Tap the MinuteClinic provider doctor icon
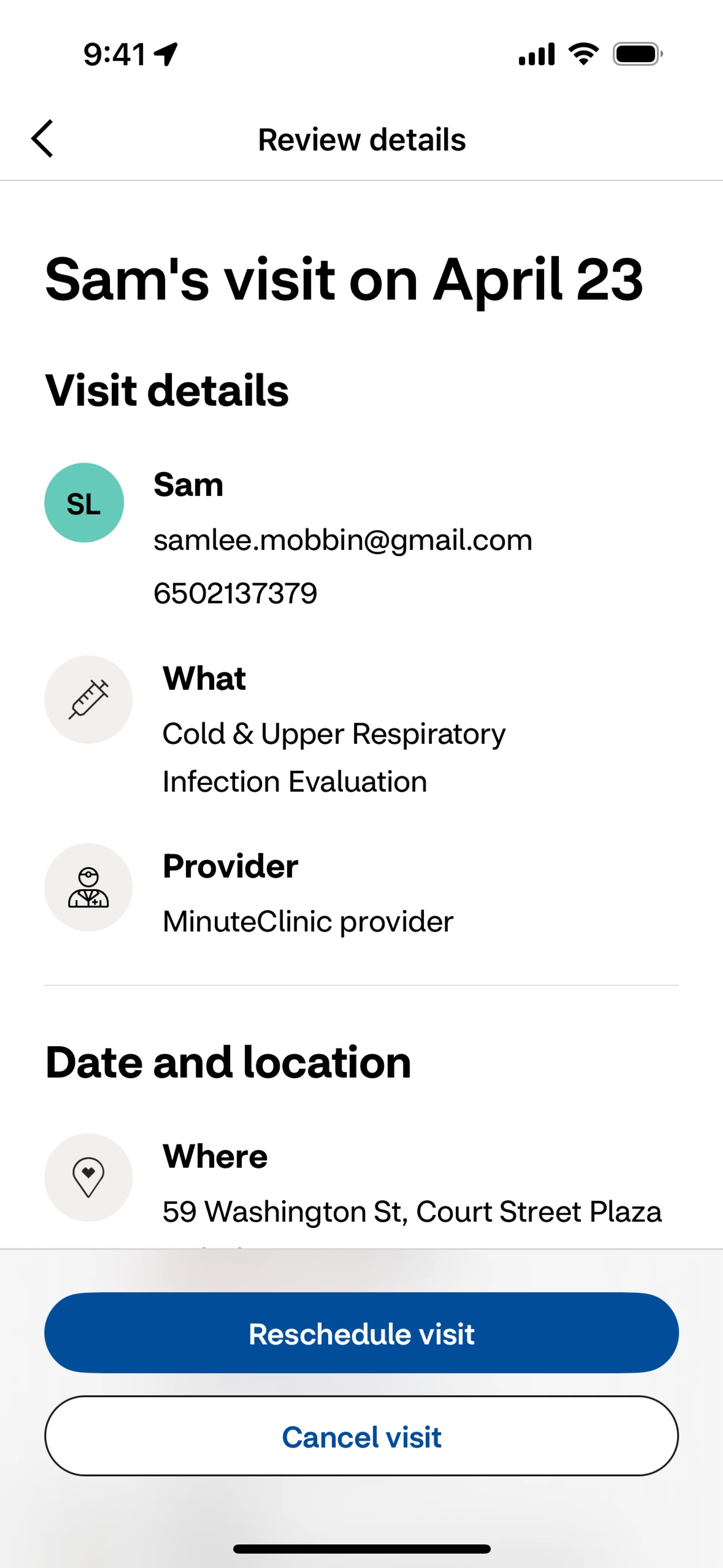The height and width of the screenshot is (1568, 723). click(x=88, y=888)
